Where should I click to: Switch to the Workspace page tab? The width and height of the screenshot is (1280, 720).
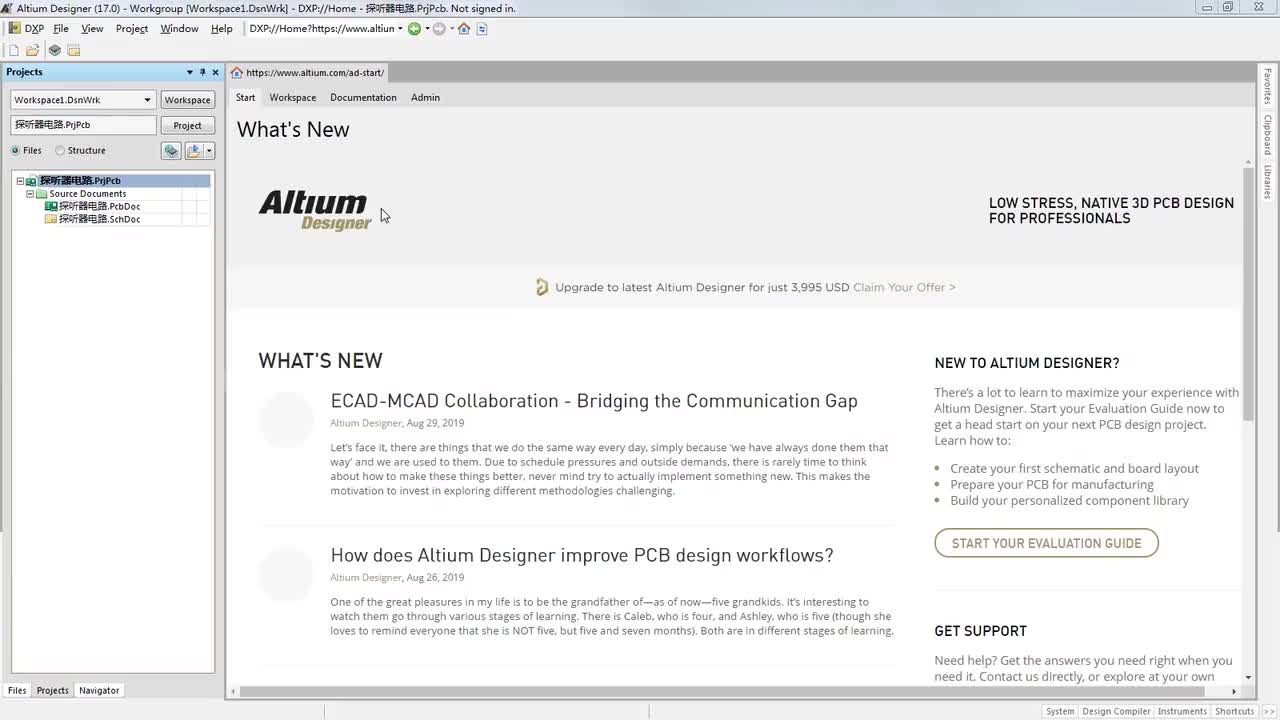click(x=293, y=97)
